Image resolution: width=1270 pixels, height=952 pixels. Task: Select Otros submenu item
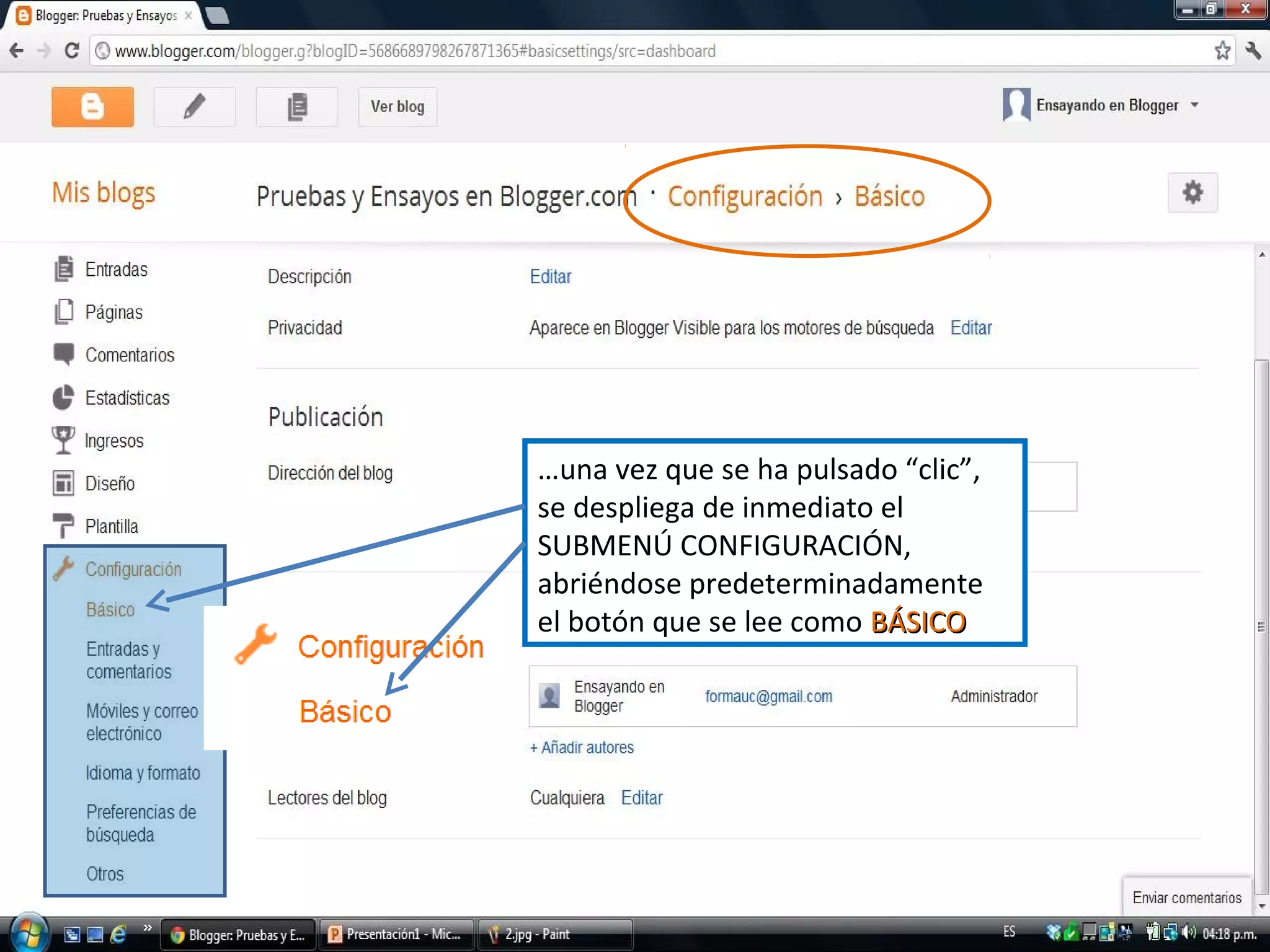pos(105,874)
